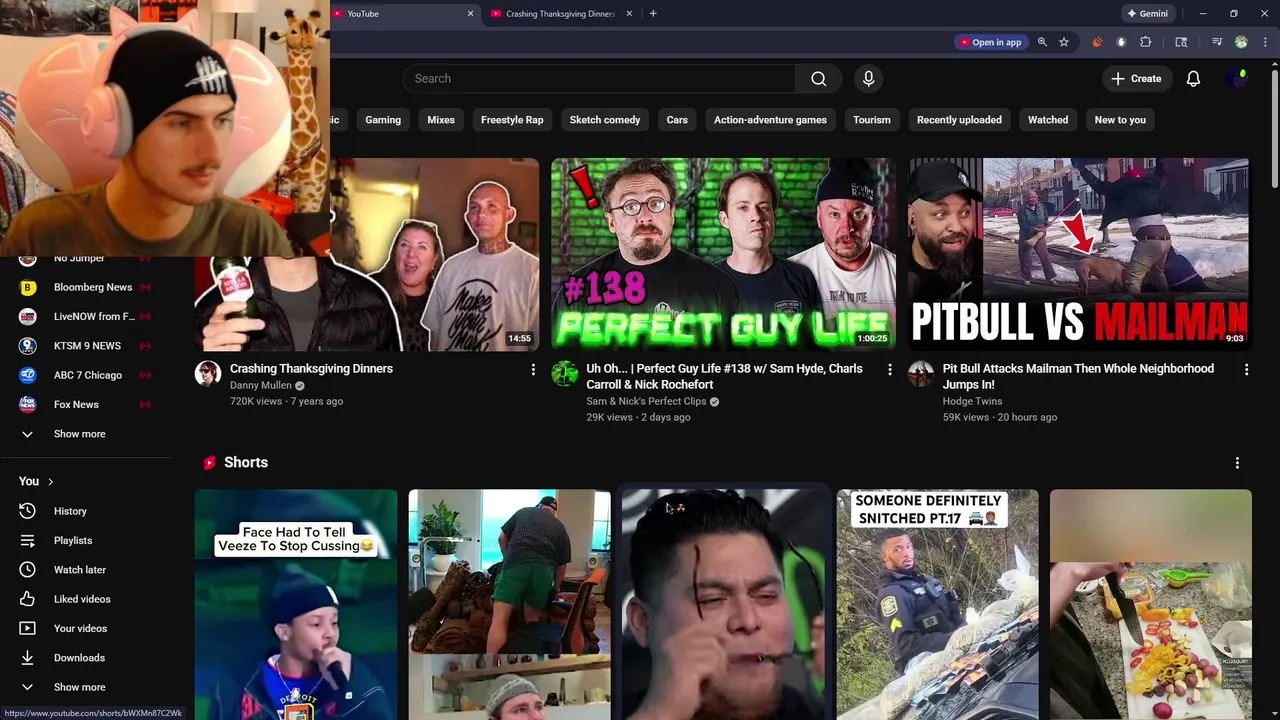Open Face Had To Tell Veeze short
This screenshot has height=720, width=1280.
click(296, 604)
